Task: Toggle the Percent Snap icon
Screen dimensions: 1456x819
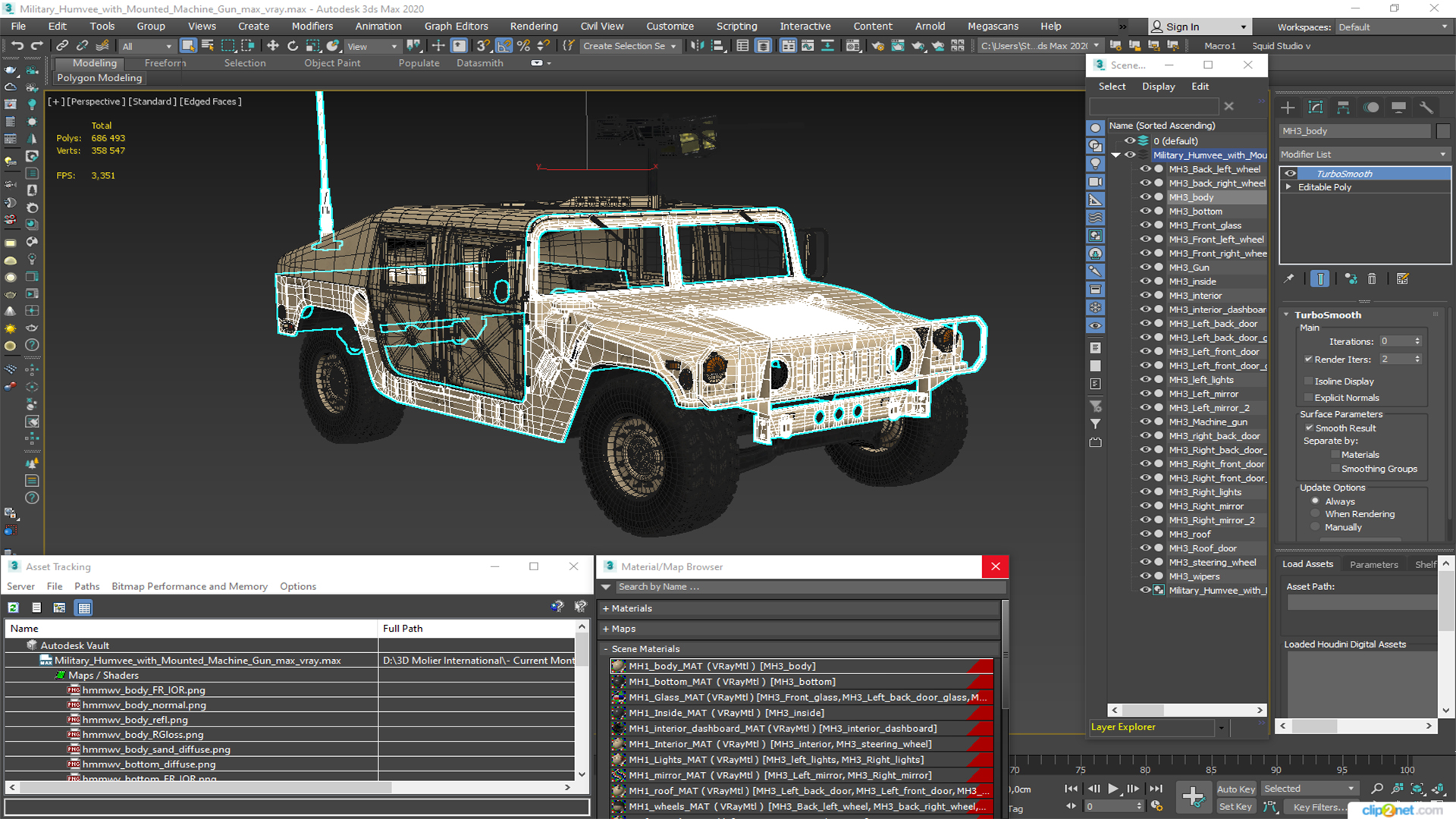Action: 523,45
